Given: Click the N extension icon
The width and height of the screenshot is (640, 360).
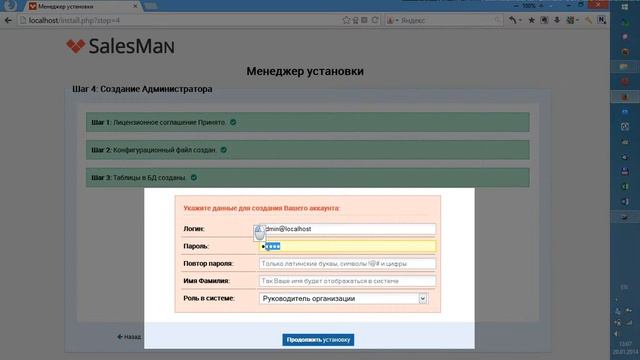Looking at the screenshot, I should (x=601, y=20).
